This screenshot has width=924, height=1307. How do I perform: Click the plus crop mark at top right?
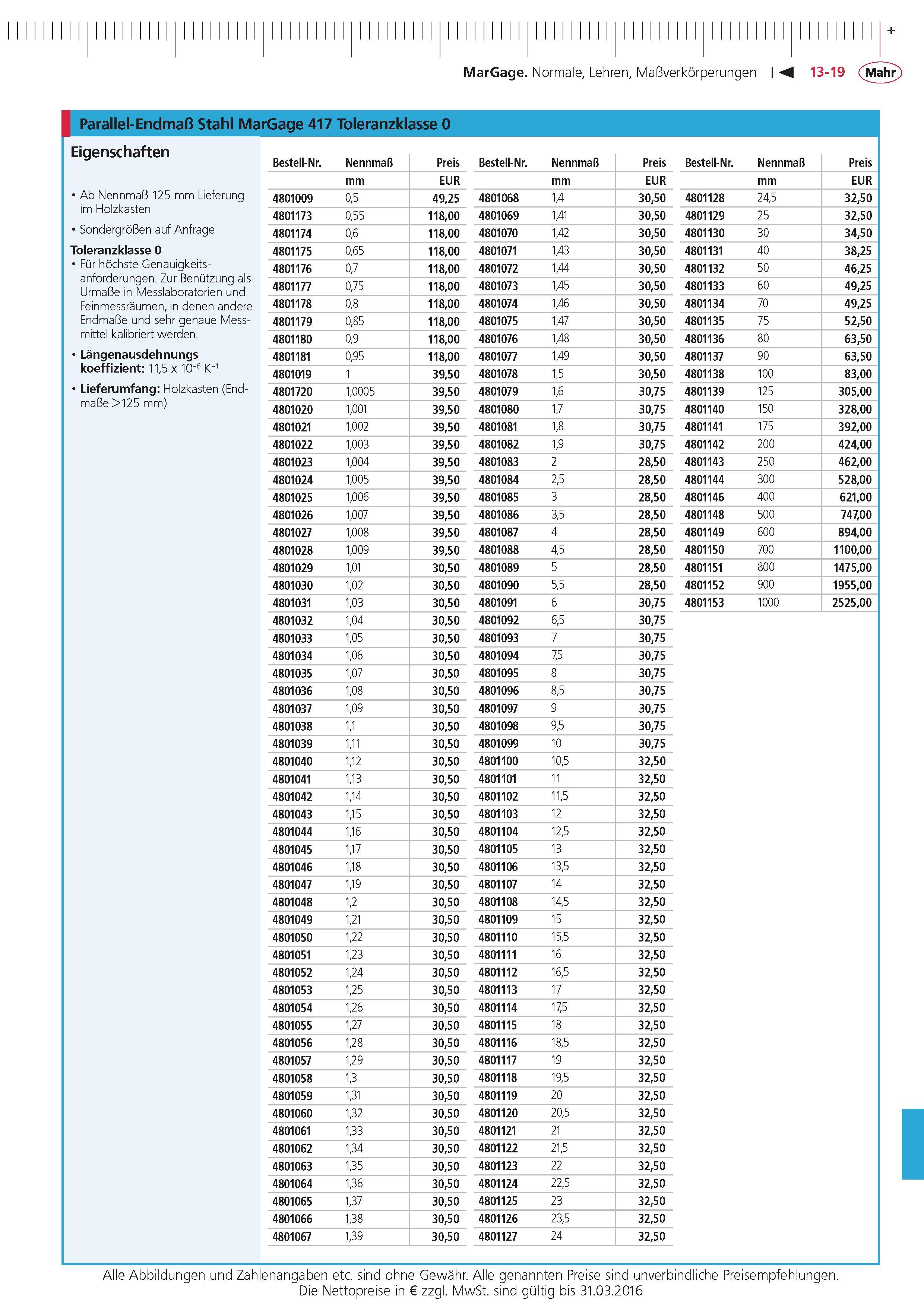point(891,31)
